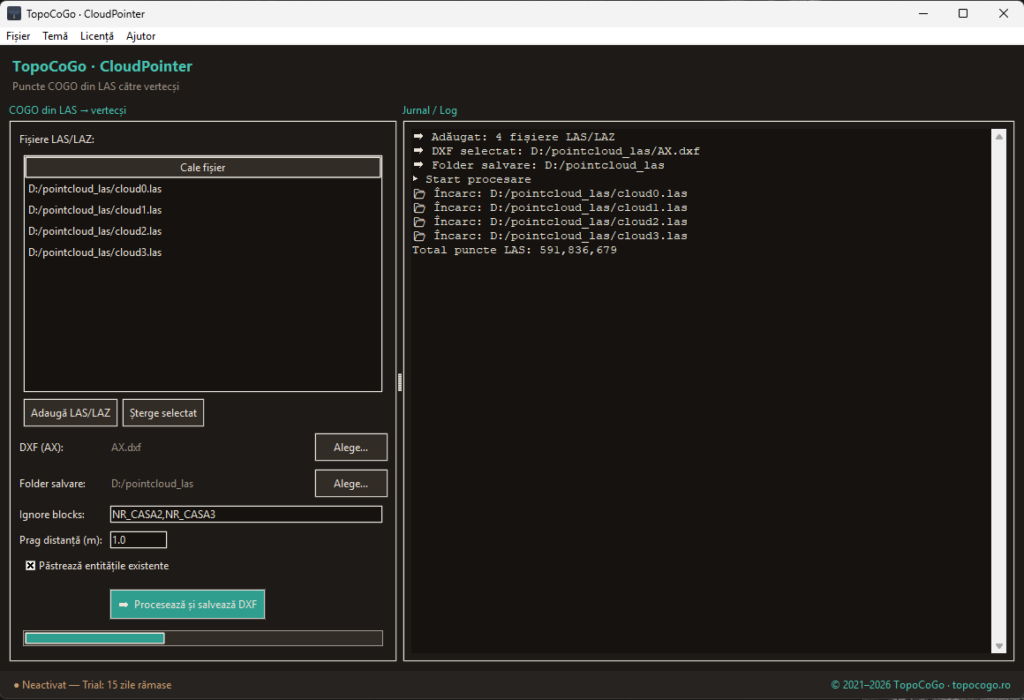The width and height of the screenshot is (1024, 700).
Task: Click folder icon beside 'Încarc: cloud0.las' log
Action: pos(419,194)
